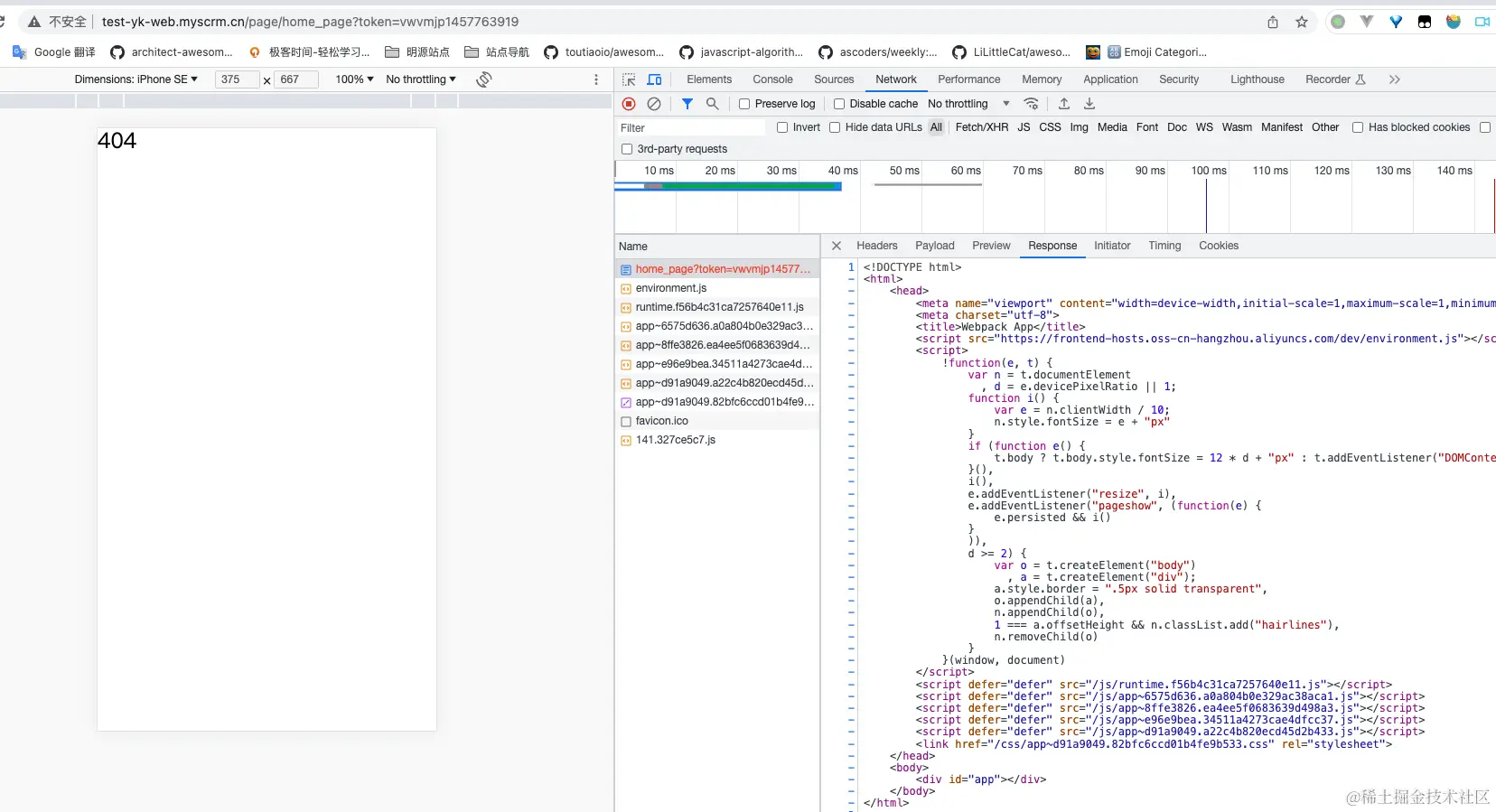Filter requests by Fetch/XHR
Viewport: 1496px width, 812px height.
pyautogui.click(x=982, y=127)
